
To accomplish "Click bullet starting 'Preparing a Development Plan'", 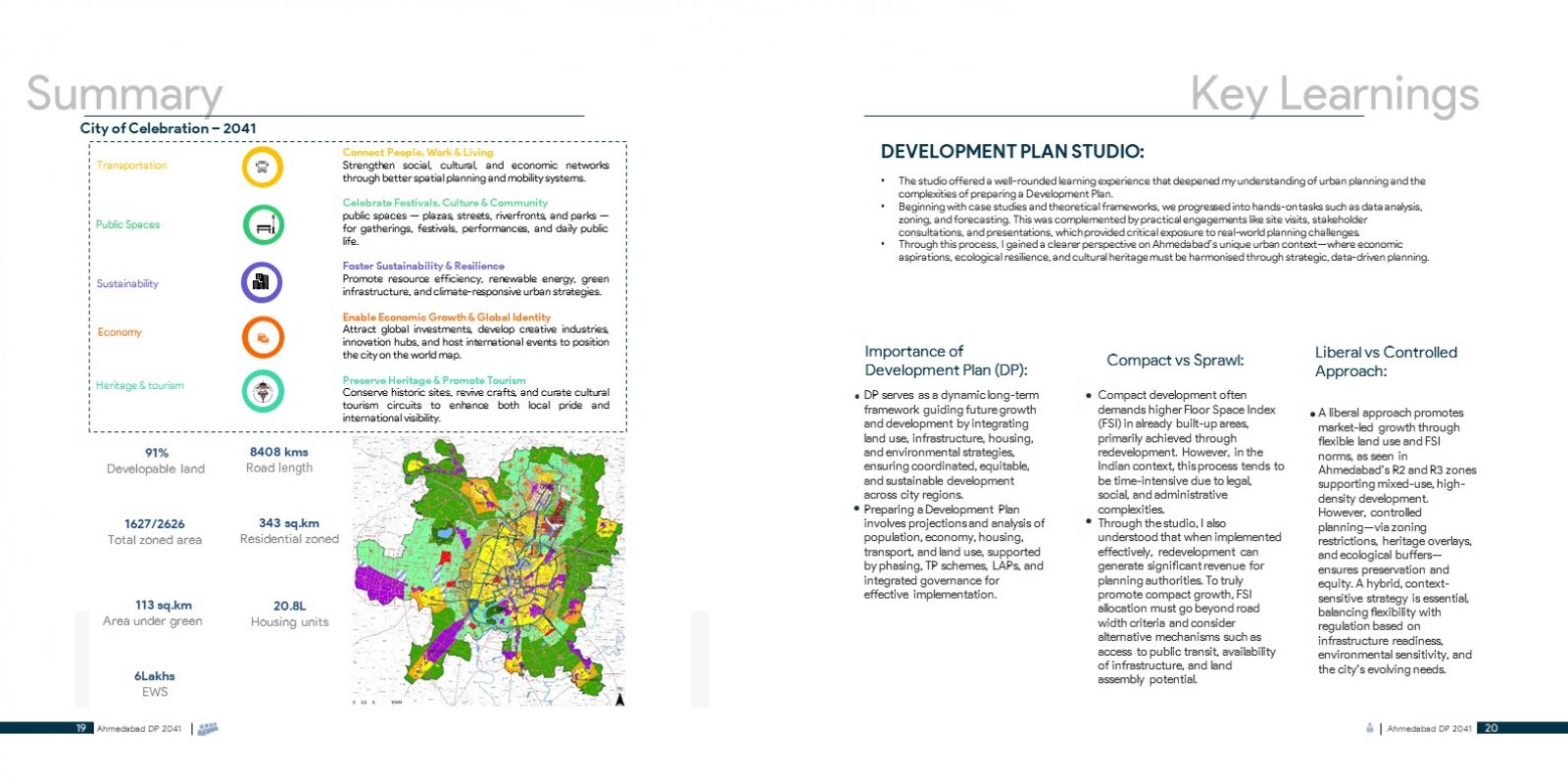I will pos(954,552).
